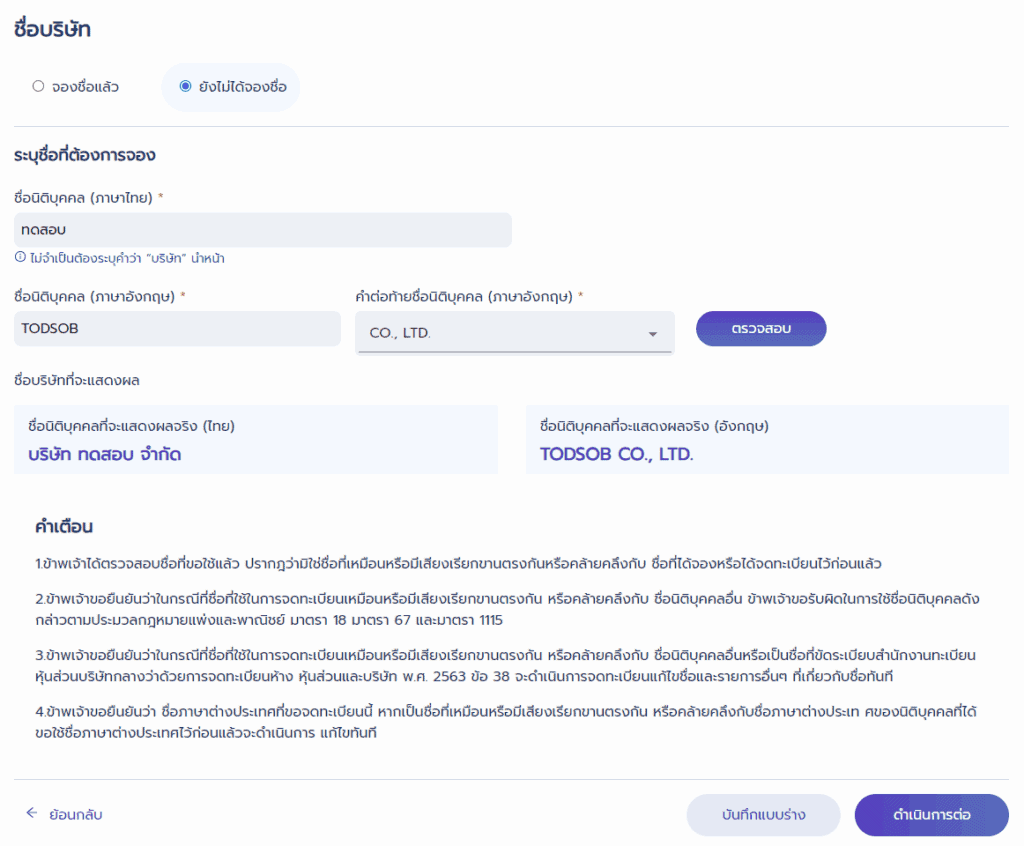Click the ระบุชื่อที่ต้องการจอง section heading
The height and width of the screenshot is (846, 1024).
(85, 156)
